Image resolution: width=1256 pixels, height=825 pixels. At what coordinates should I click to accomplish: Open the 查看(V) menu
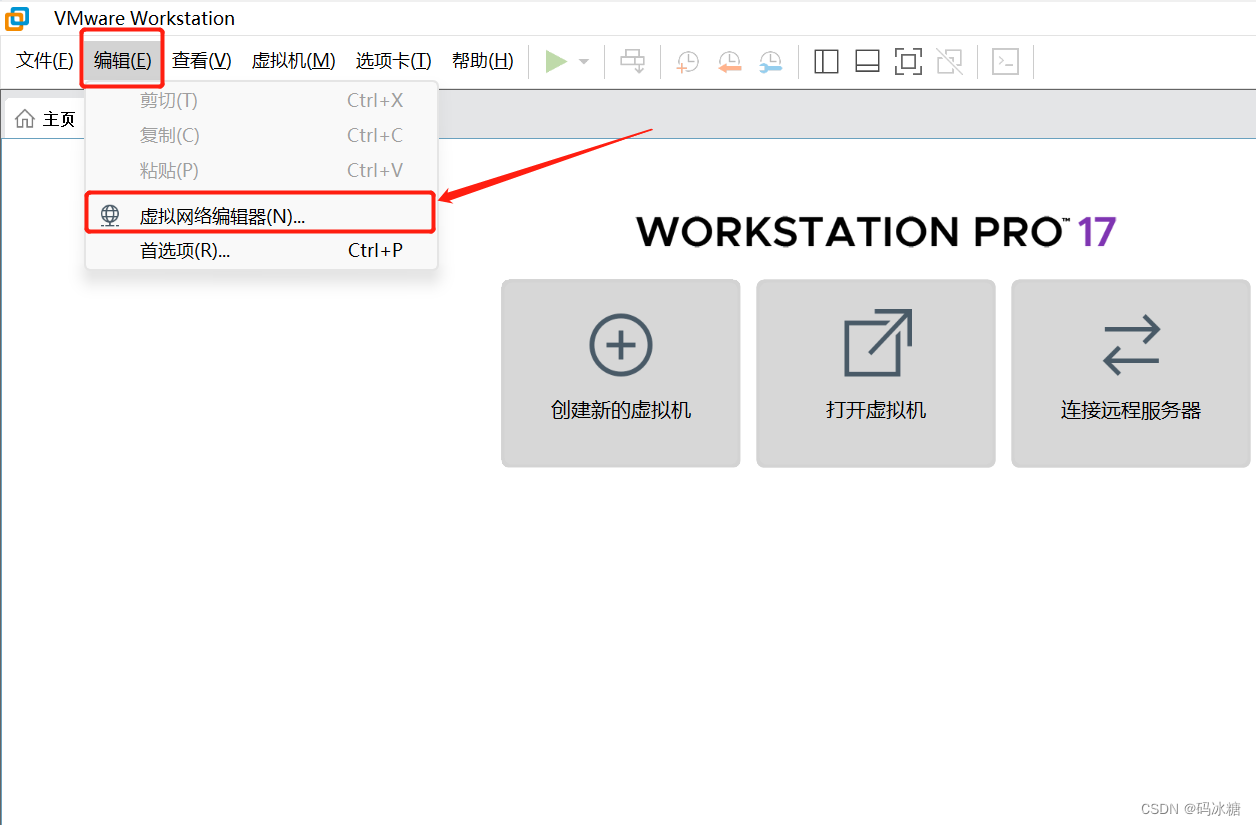click(202, 61)
